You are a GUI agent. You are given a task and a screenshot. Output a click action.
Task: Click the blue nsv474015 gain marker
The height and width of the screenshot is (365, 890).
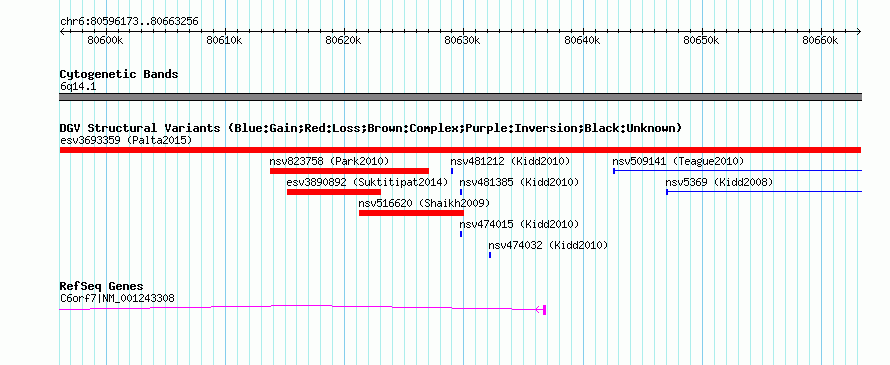(461, 234)
